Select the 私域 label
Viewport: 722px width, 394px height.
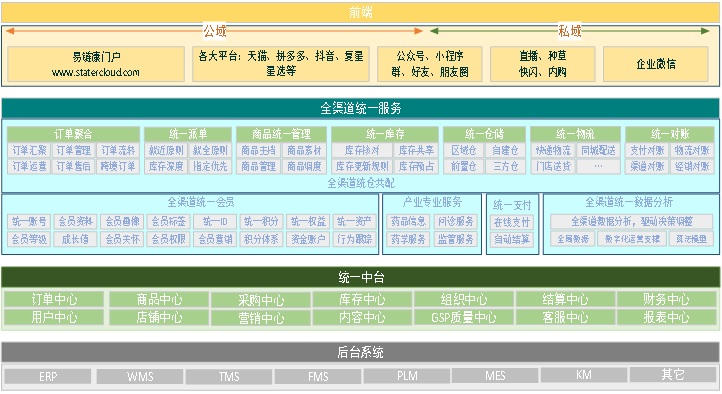pyautogui.click(x=570, y=31)
